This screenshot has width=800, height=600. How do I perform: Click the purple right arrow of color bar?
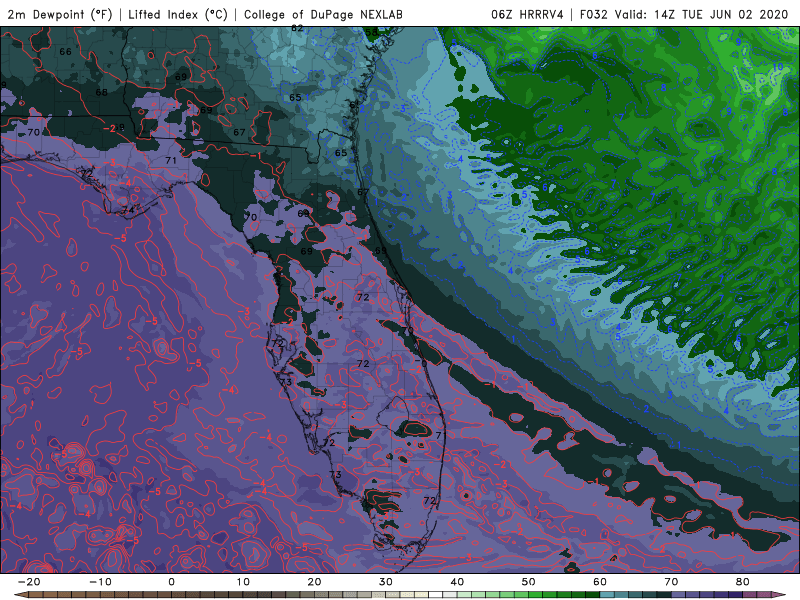[x=779, y=595]
